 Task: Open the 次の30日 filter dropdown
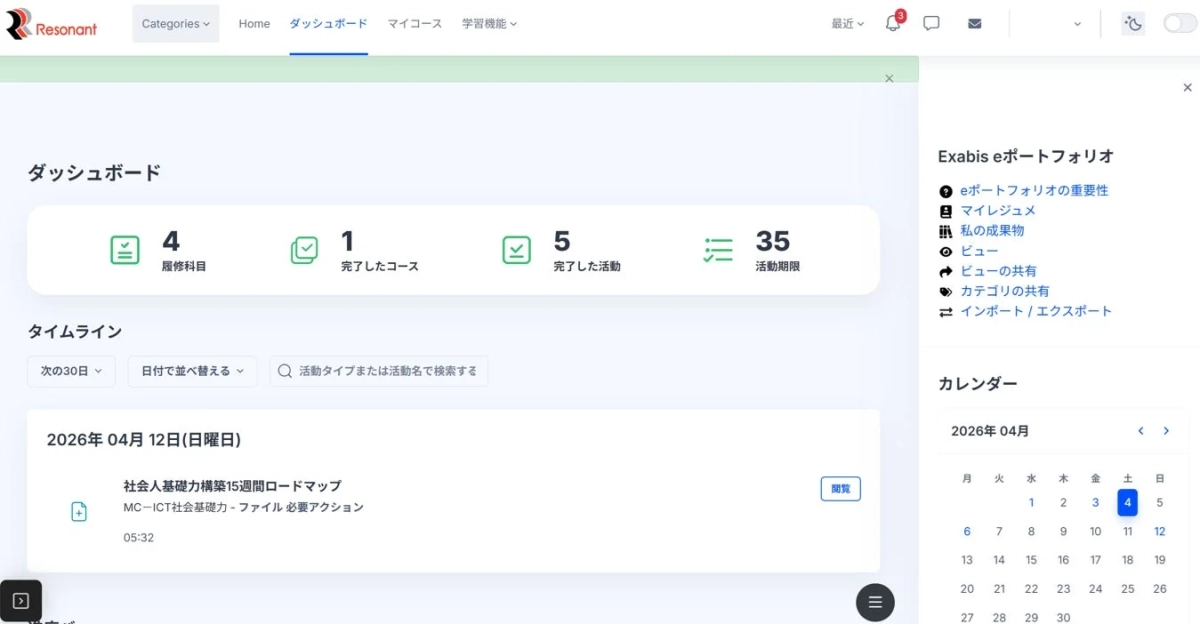coord(71,370)
